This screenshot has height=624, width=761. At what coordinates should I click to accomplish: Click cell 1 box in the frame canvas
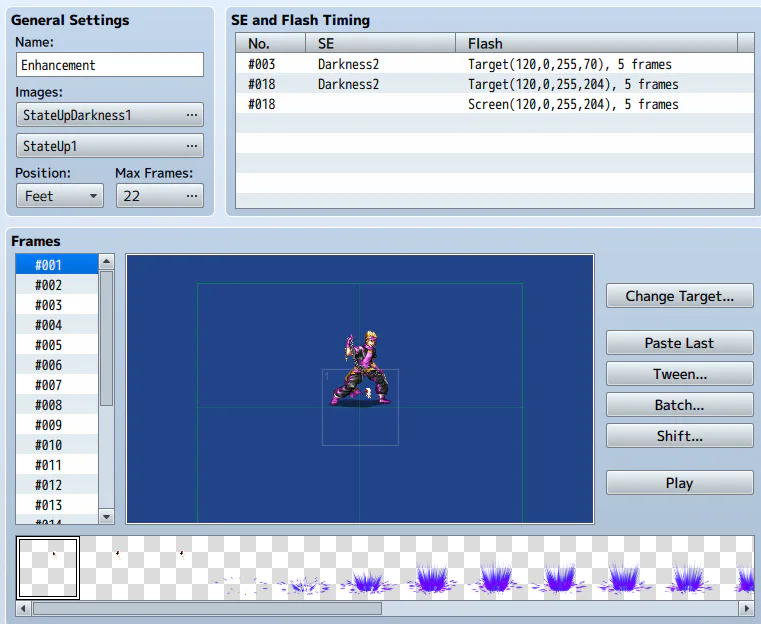tap(360, 407)
